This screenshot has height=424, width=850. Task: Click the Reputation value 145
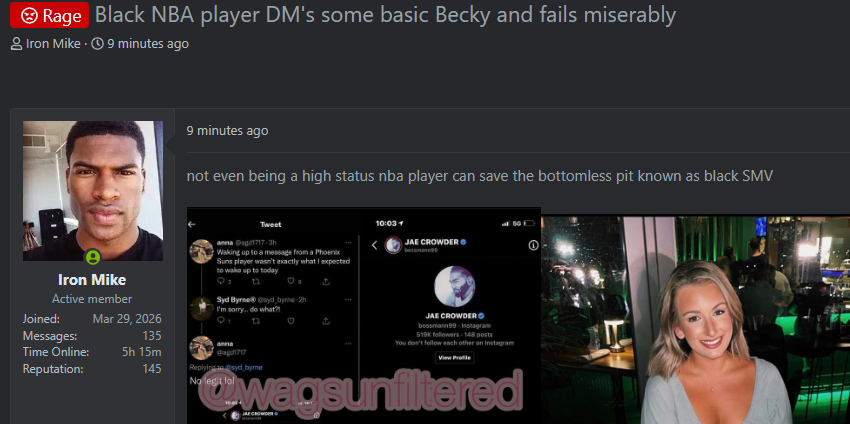click(x=152, y=369)
